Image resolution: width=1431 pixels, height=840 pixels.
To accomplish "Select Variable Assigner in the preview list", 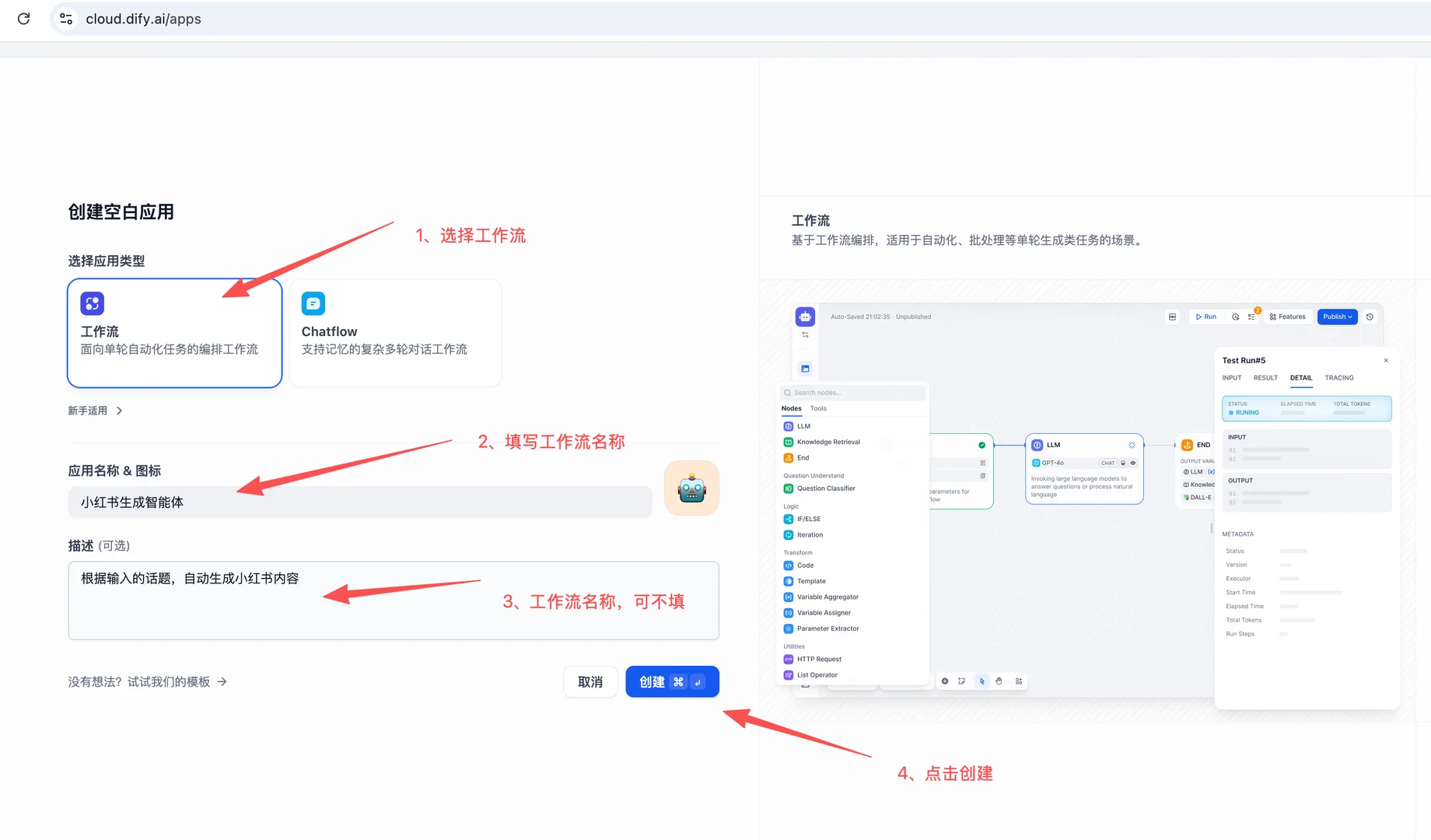I will click(817, 612).
